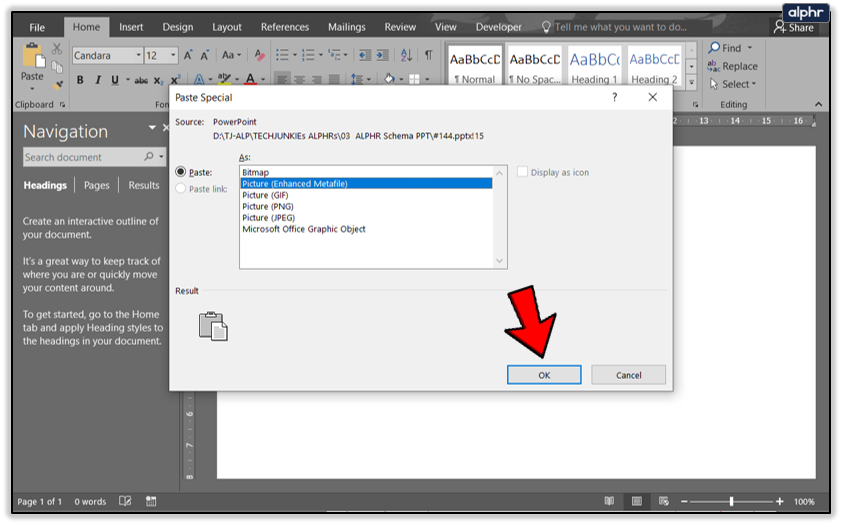Screen dimensions: 842x525
Task: Click Cancel in Paste Special dialog
Action: click(x=628, y=375)
